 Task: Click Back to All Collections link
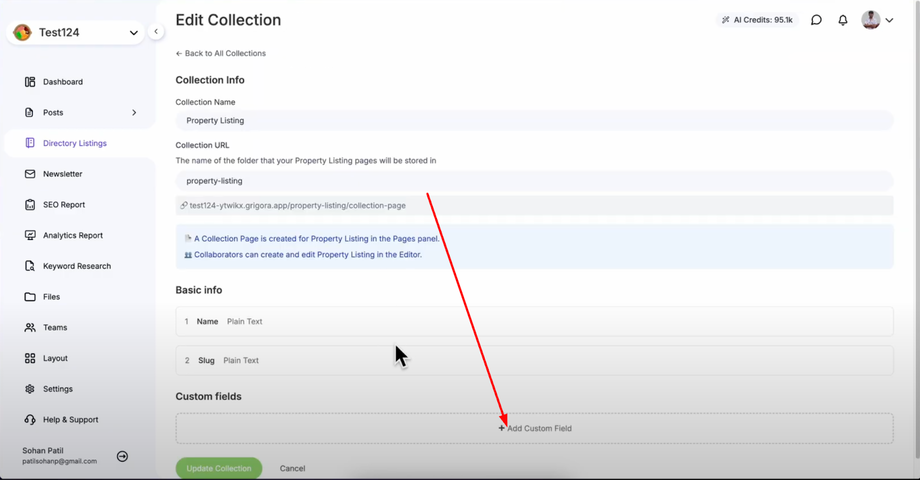point(221,53)
